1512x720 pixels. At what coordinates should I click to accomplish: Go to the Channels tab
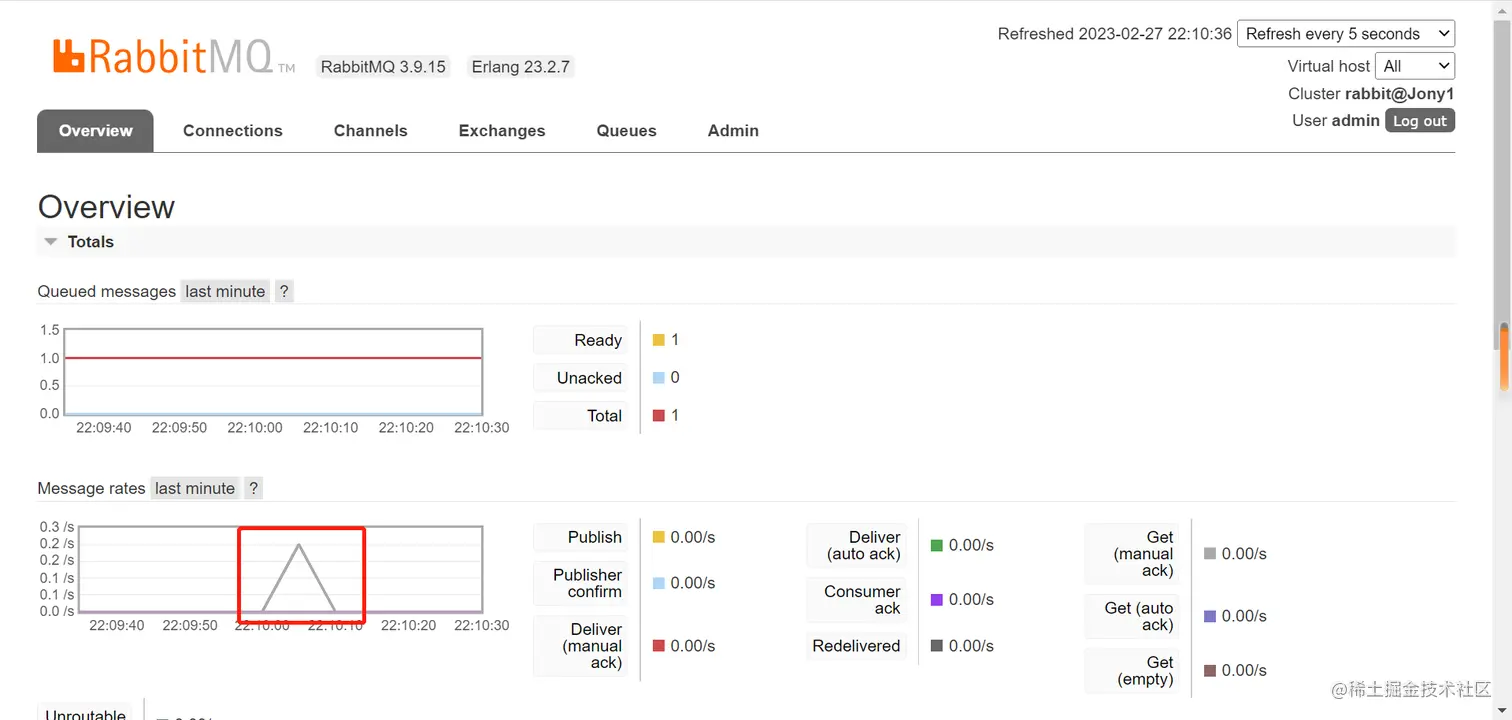(371, 131)
